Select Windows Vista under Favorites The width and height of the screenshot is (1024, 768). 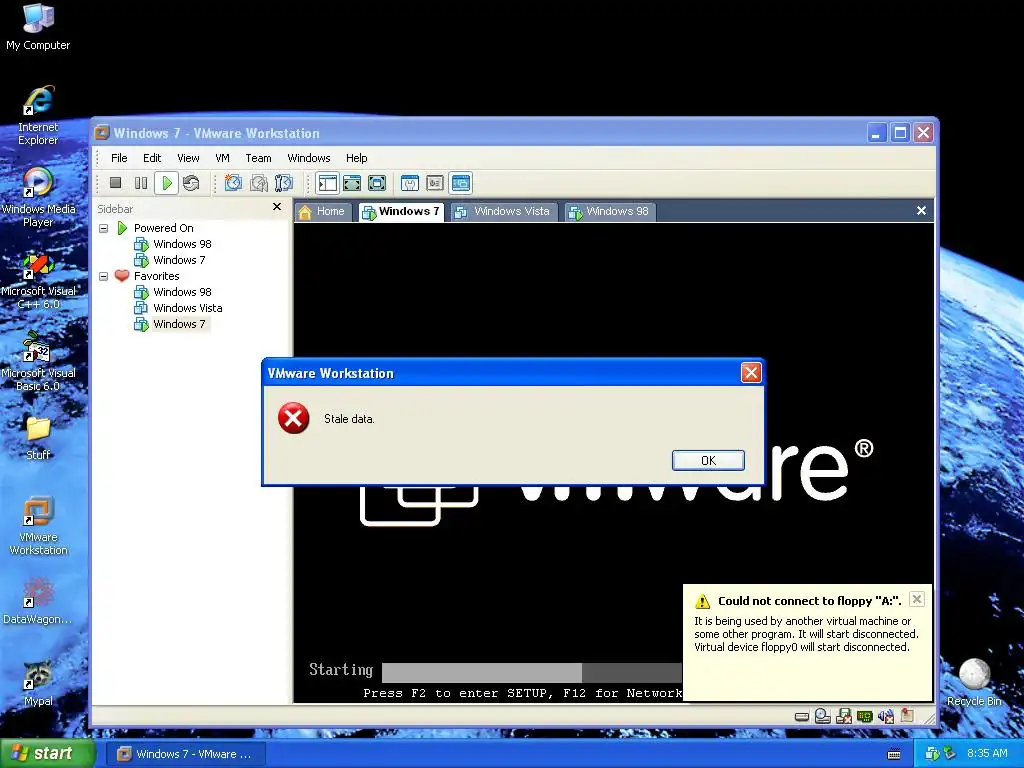point(187,308)
